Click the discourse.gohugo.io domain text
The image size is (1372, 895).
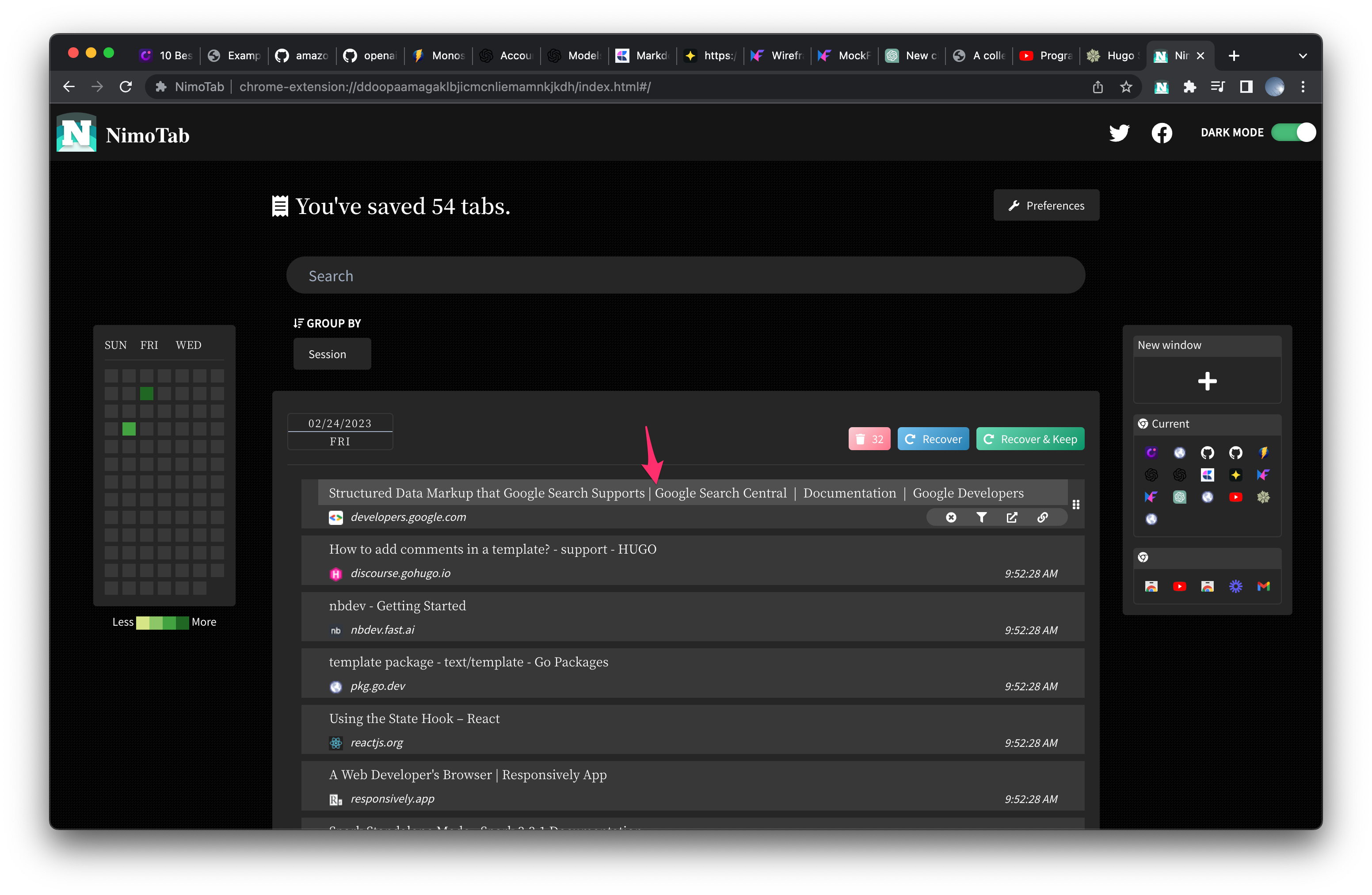pyautogui.click(x=400, y=573)
